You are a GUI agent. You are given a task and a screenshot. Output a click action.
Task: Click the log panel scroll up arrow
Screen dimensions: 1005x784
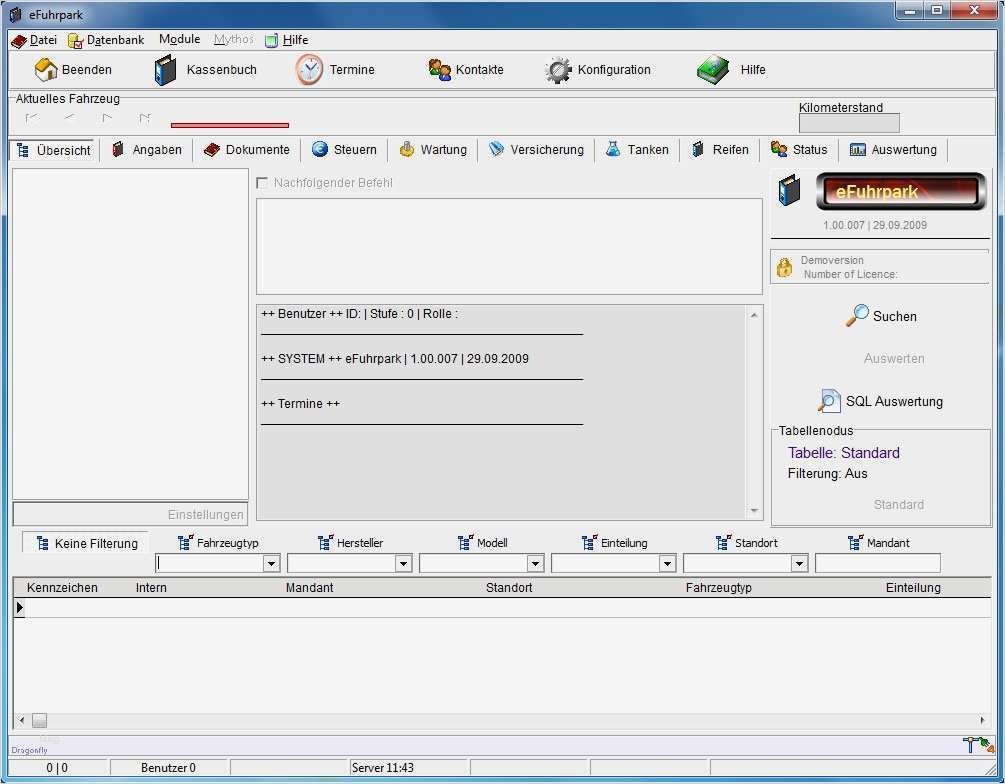tap(754, 315)
